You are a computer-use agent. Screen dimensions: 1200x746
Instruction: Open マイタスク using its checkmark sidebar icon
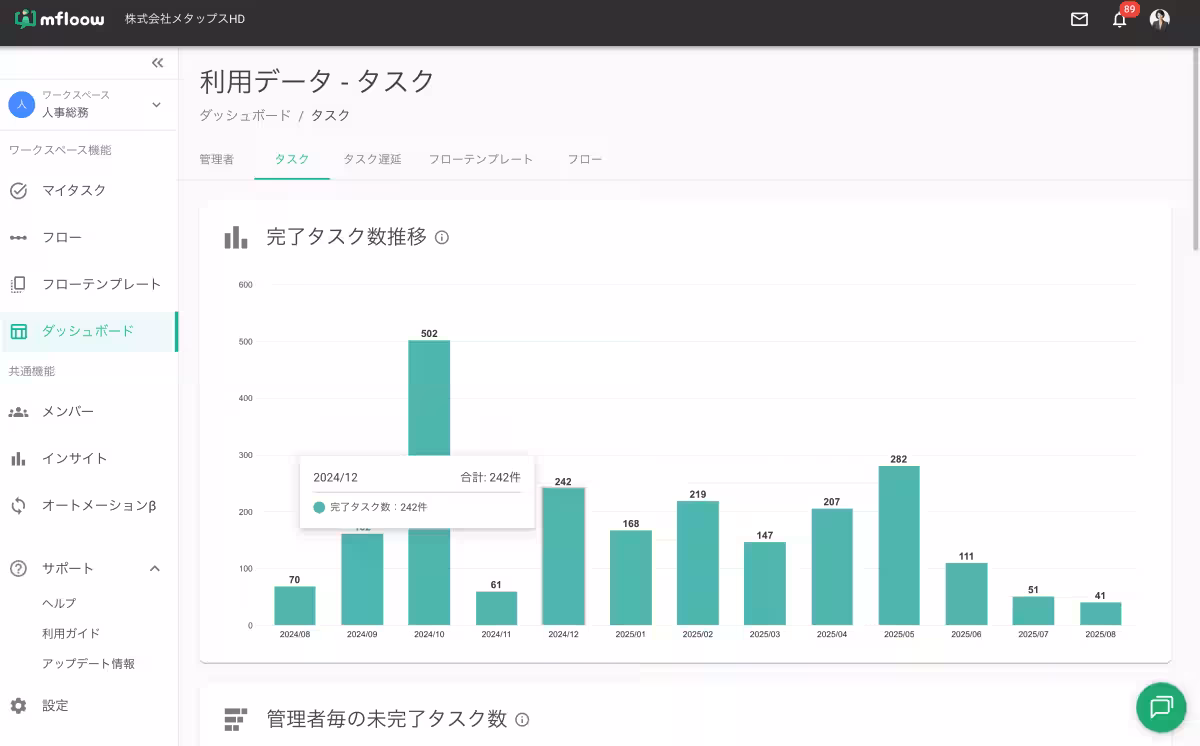(18, 190)
